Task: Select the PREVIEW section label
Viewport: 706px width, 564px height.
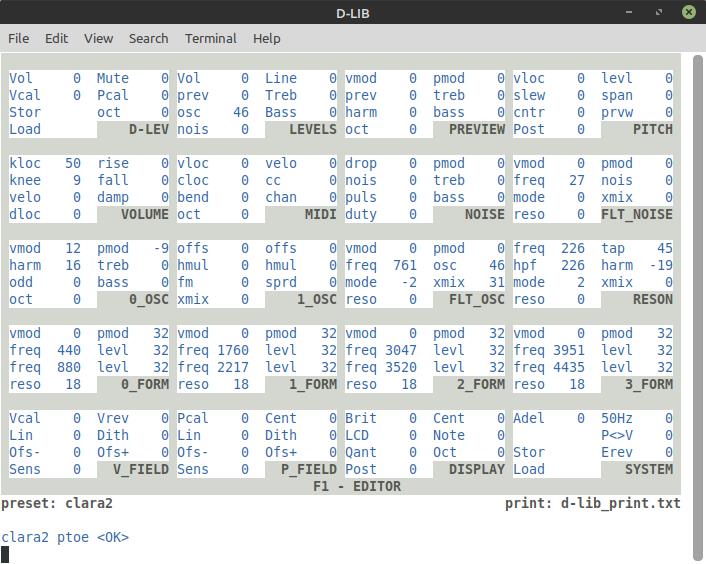Action: [x=477, y=130]
